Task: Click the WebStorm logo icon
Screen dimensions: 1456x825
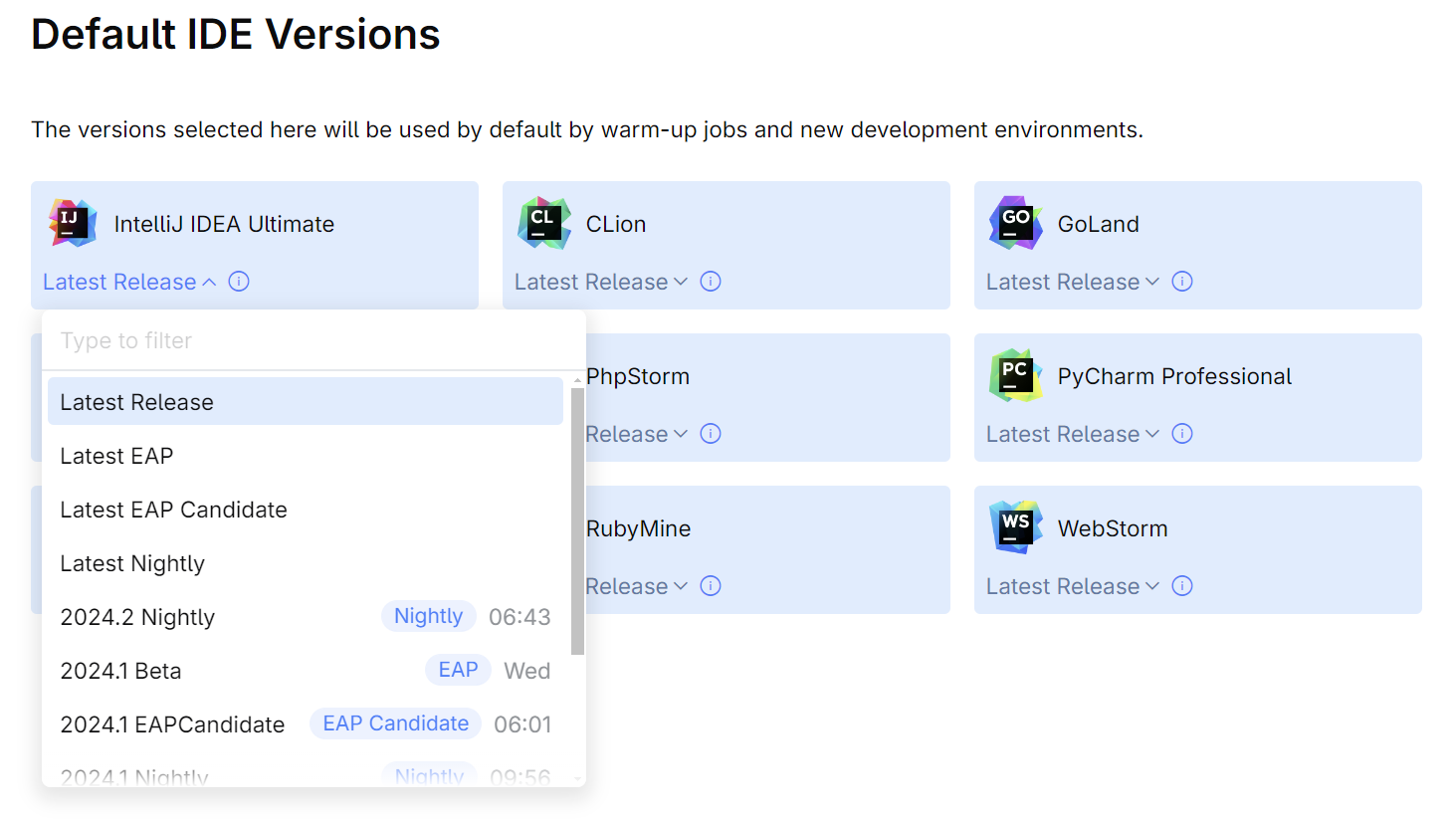Action: tap(1016, 527)
